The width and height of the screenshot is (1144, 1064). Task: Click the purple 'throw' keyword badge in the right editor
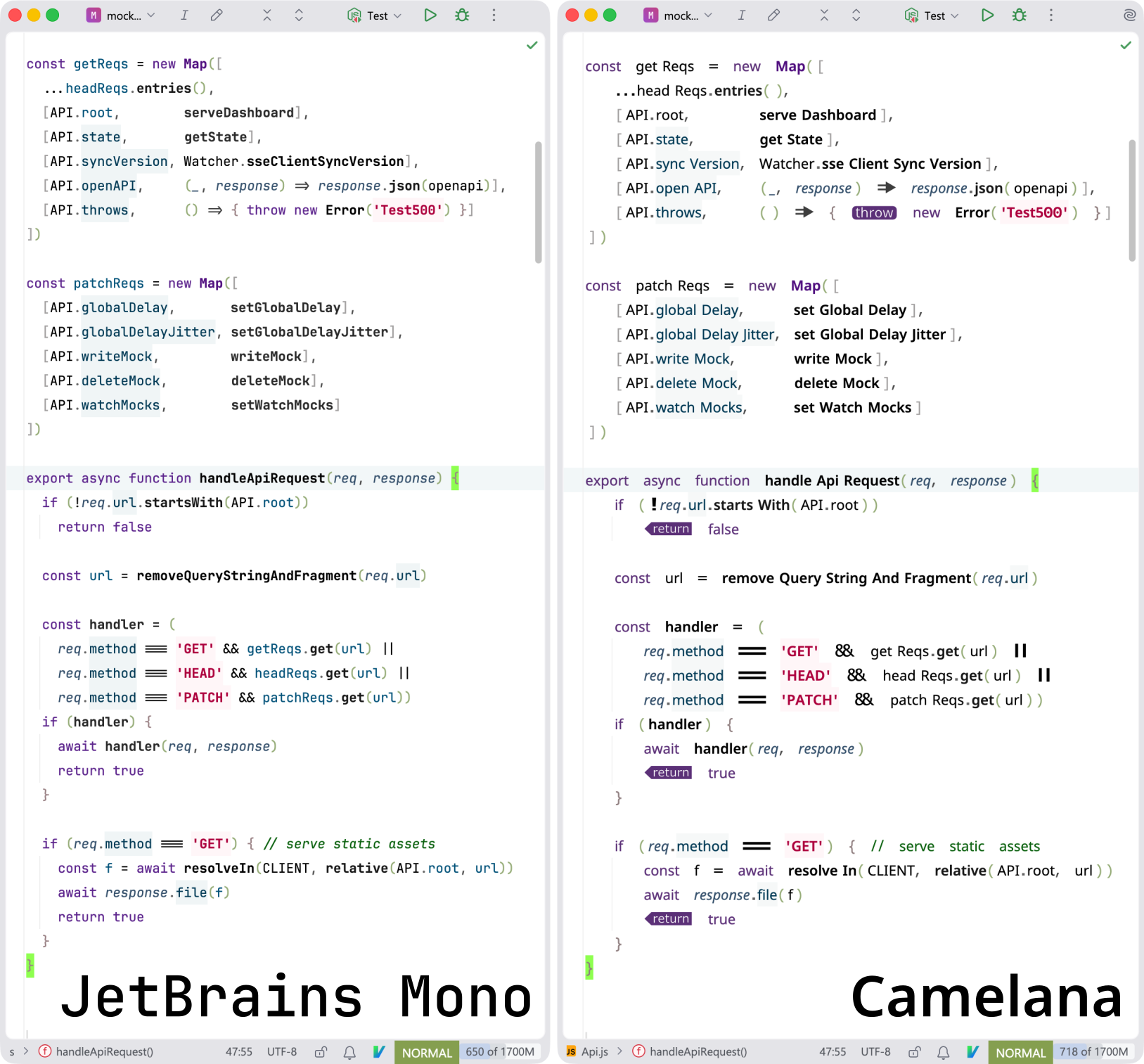tap(874, 213)
